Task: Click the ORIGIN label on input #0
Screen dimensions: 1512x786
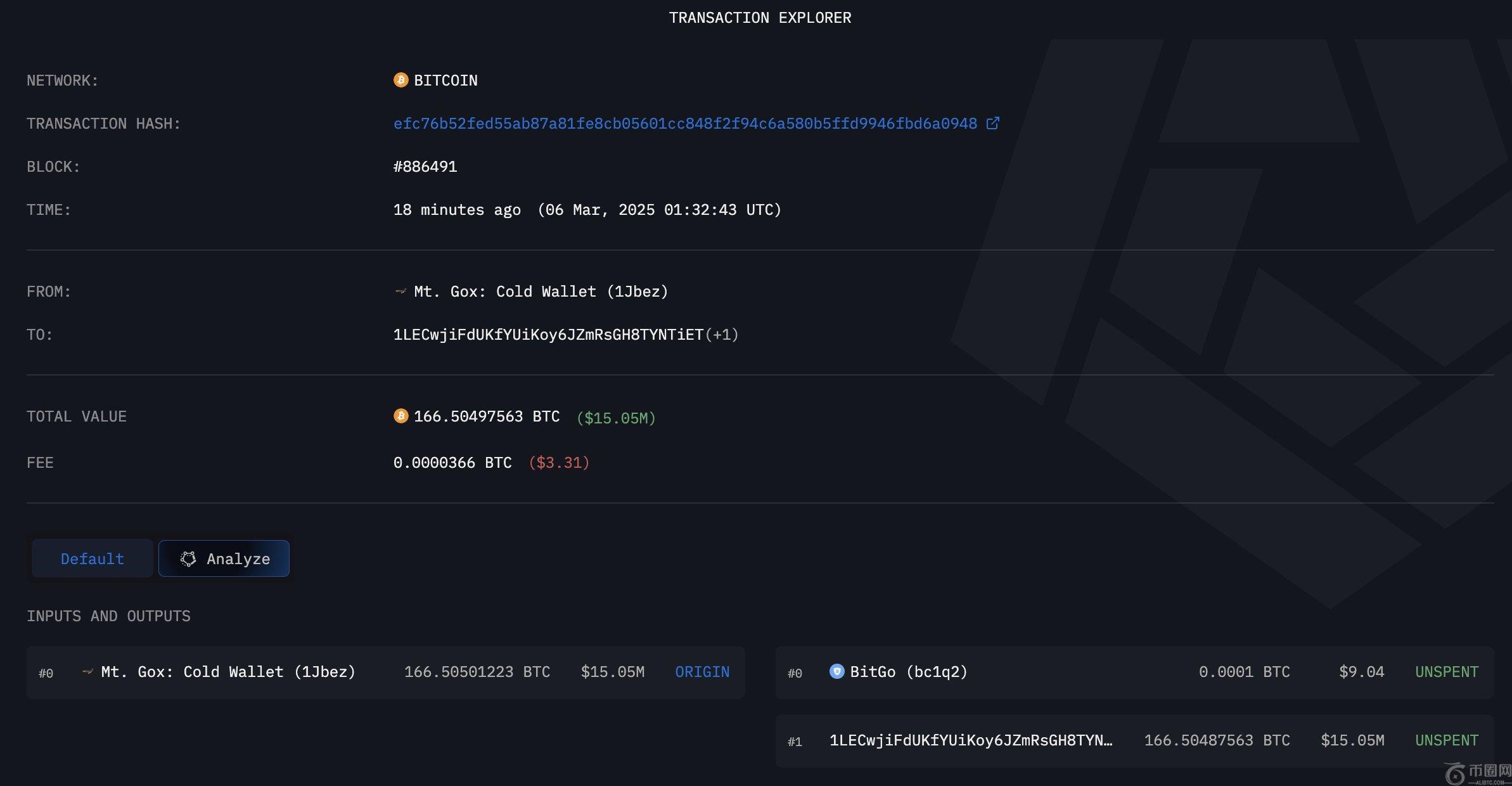Action: 702,672
